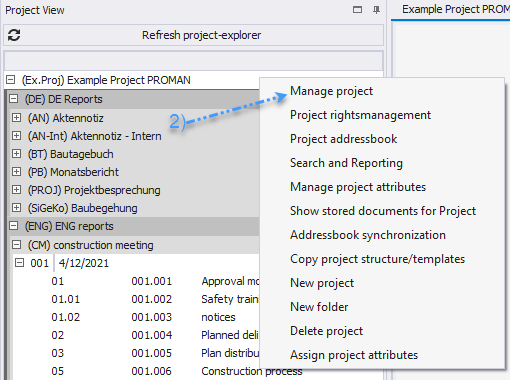This screenshot has height=380, width=510.
Task: Select (AN) Aktennotiz tree row
Action: pyautogui.click(x=66, y=118)
